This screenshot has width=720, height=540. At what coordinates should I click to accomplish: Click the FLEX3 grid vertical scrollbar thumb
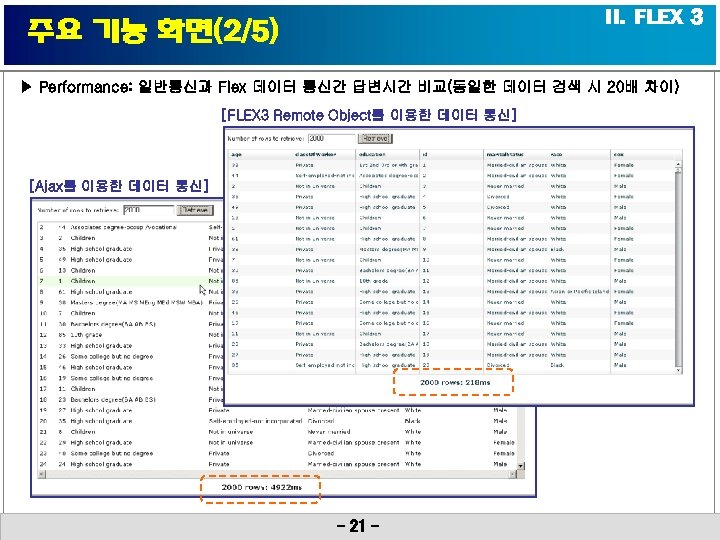pos(679,170)
